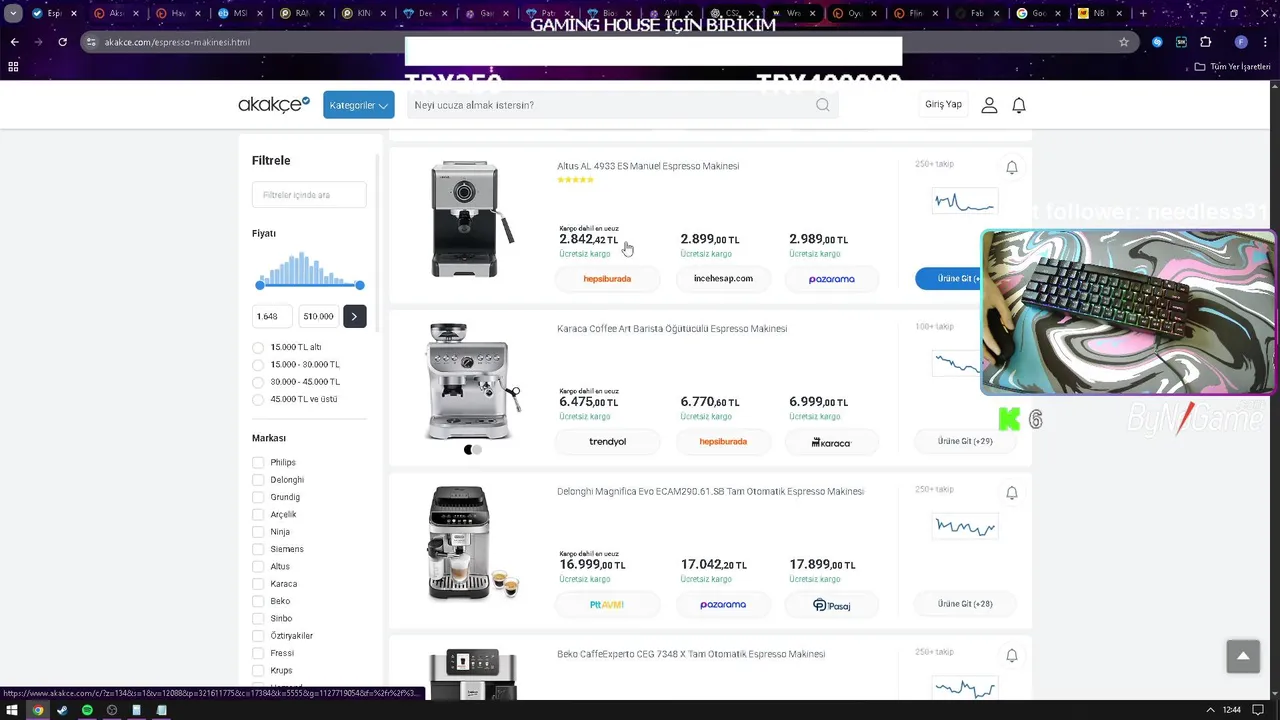1280x720 pixels.
Task: Check the Grundig brand filter
Action: tap(258, 497)
